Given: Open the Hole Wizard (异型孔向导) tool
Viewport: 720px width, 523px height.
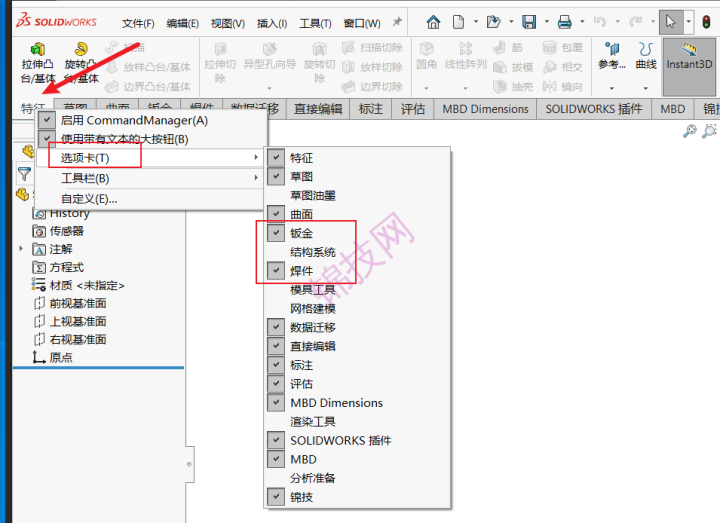Looking at the screenshot, I should click(x=270, y=49).
